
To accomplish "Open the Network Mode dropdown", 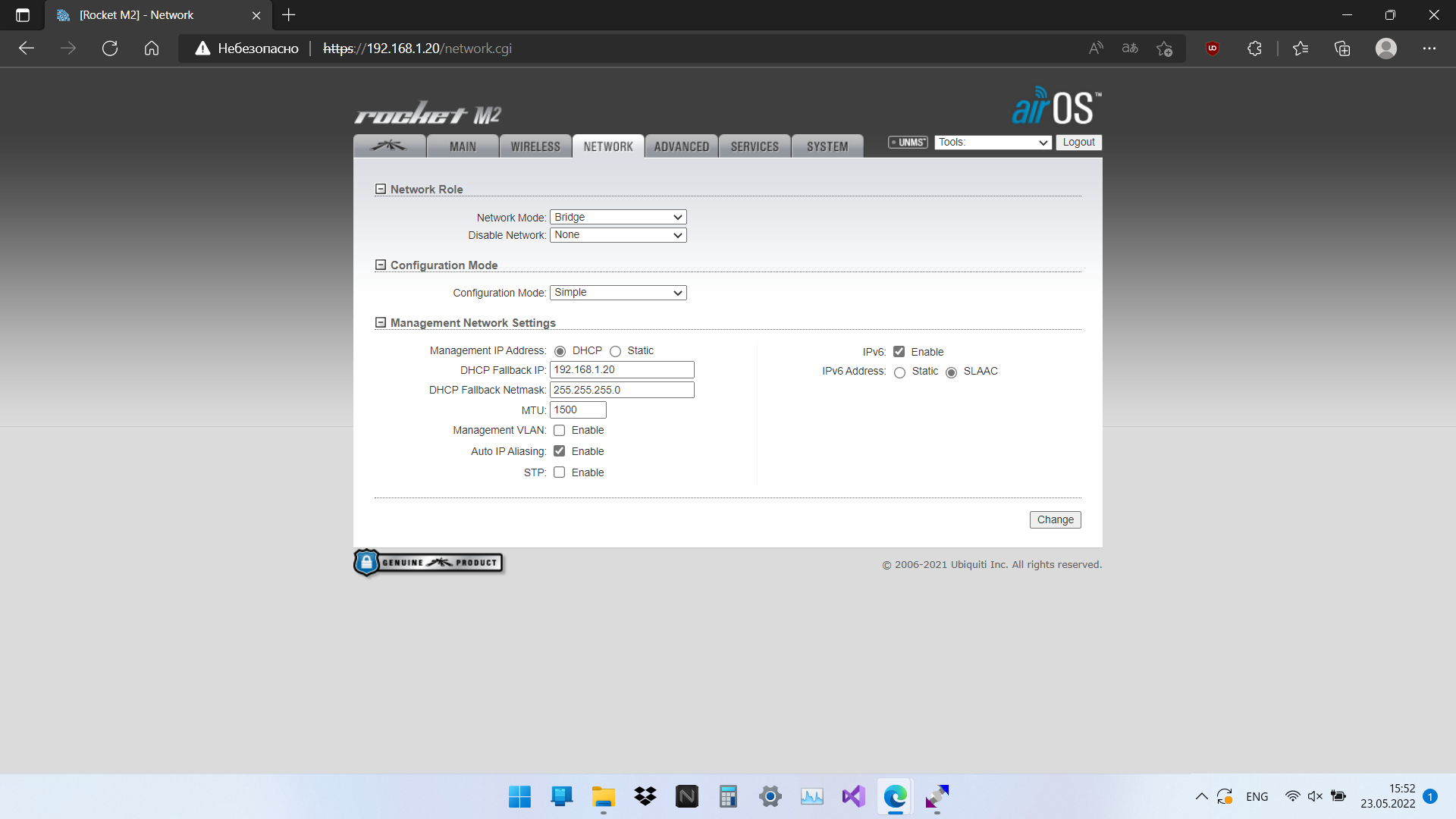I will pyautogui.click(x=618, y=217).
